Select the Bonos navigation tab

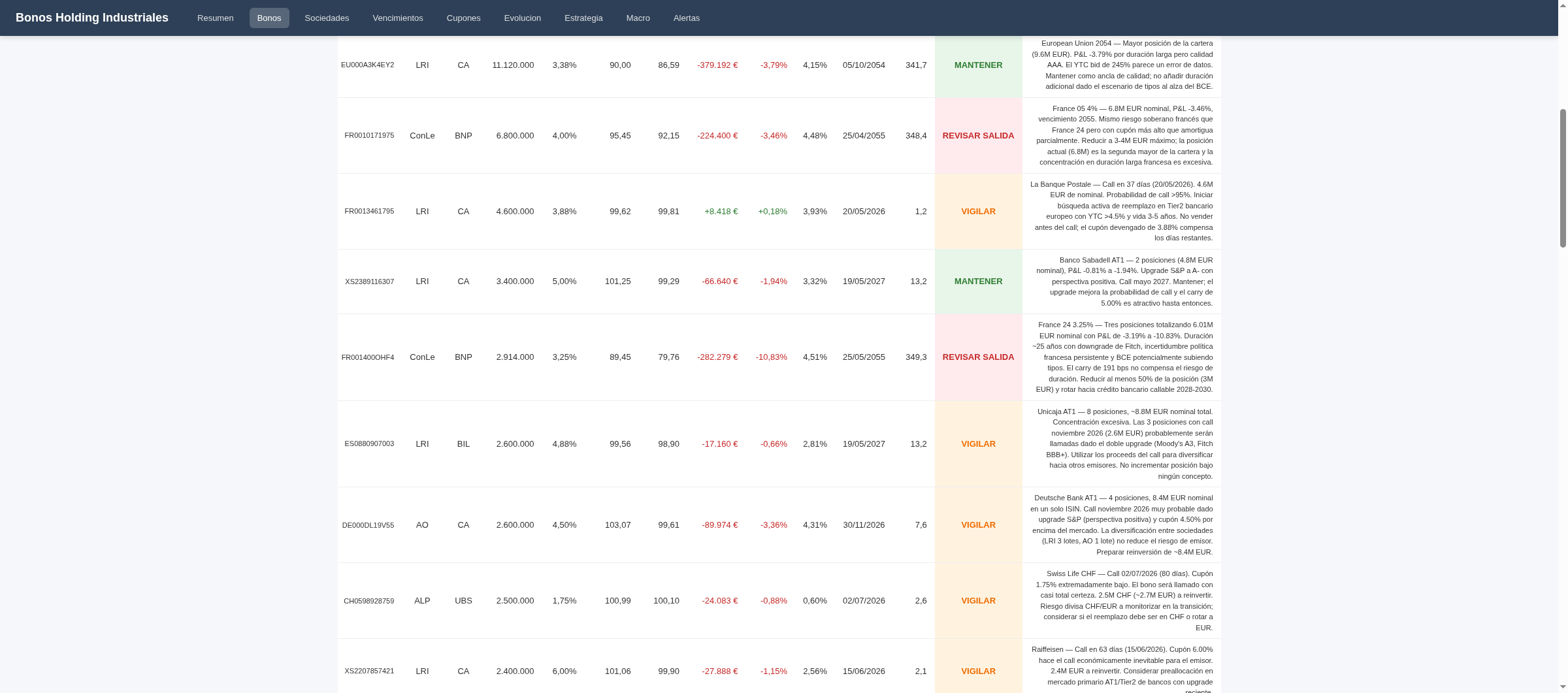pos(269,18)
